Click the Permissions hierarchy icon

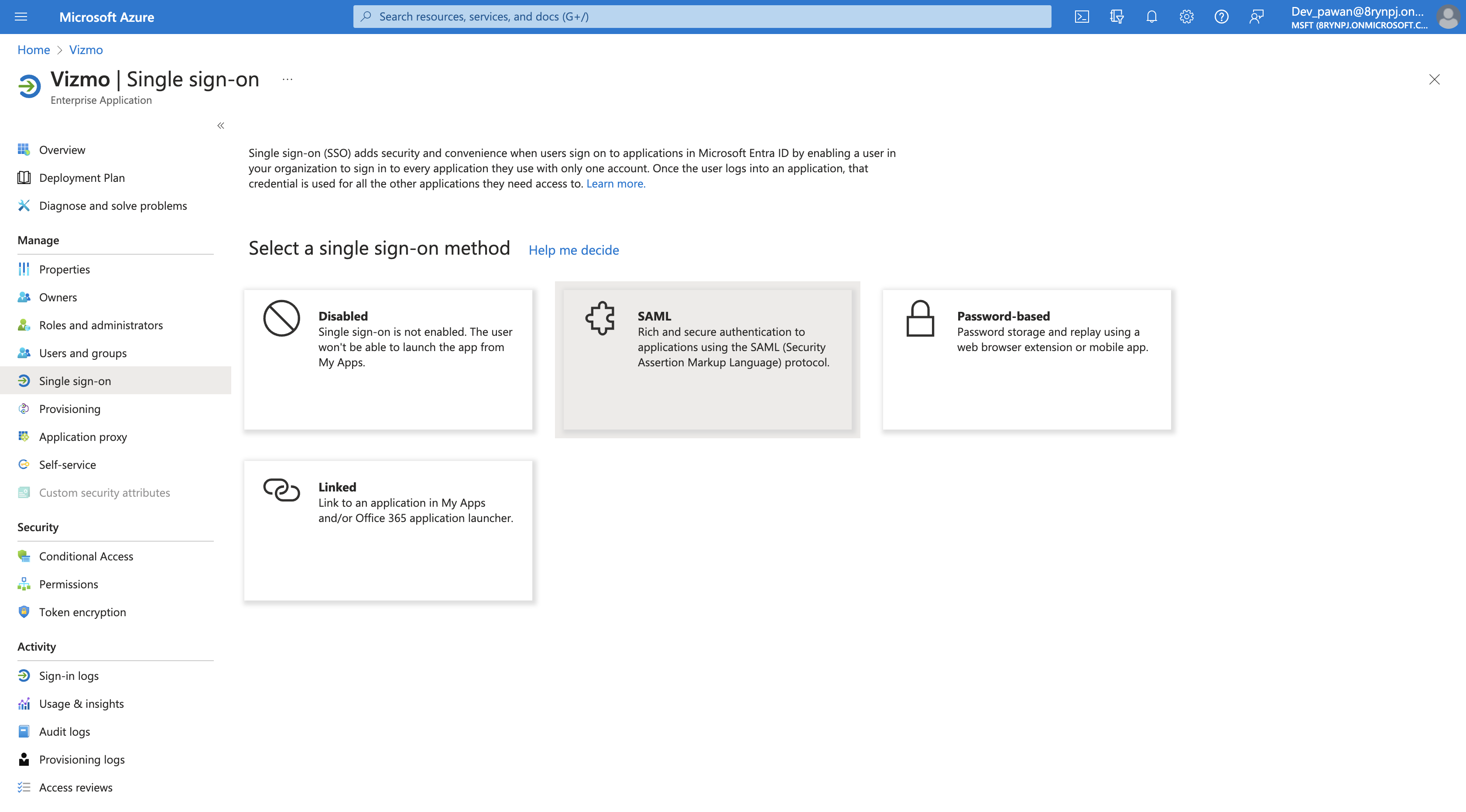[23, 584]
